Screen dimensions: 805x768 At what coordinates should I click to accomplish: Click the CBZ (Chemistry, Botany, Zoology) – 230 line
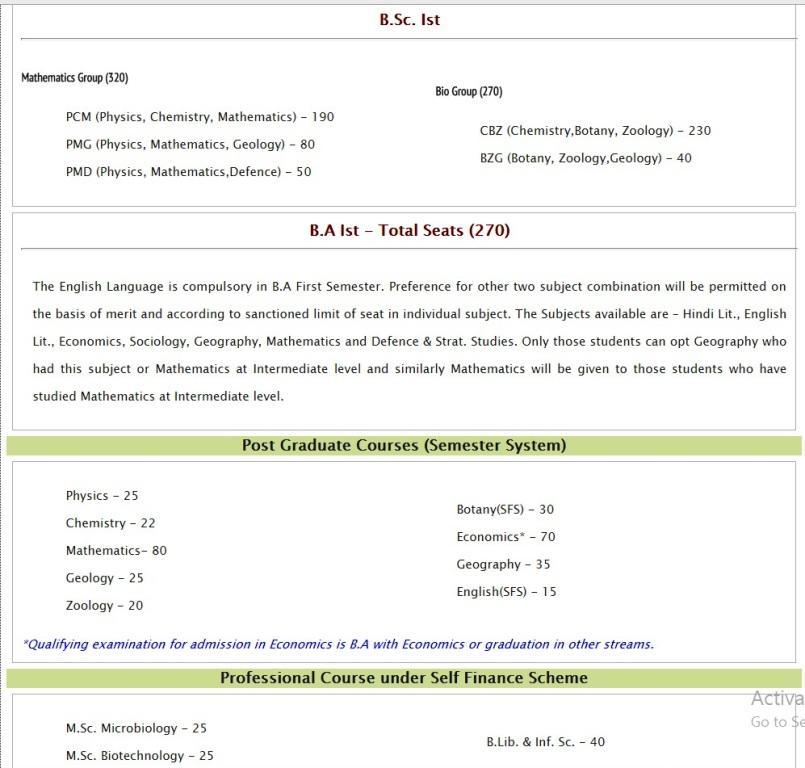[595, 131]
